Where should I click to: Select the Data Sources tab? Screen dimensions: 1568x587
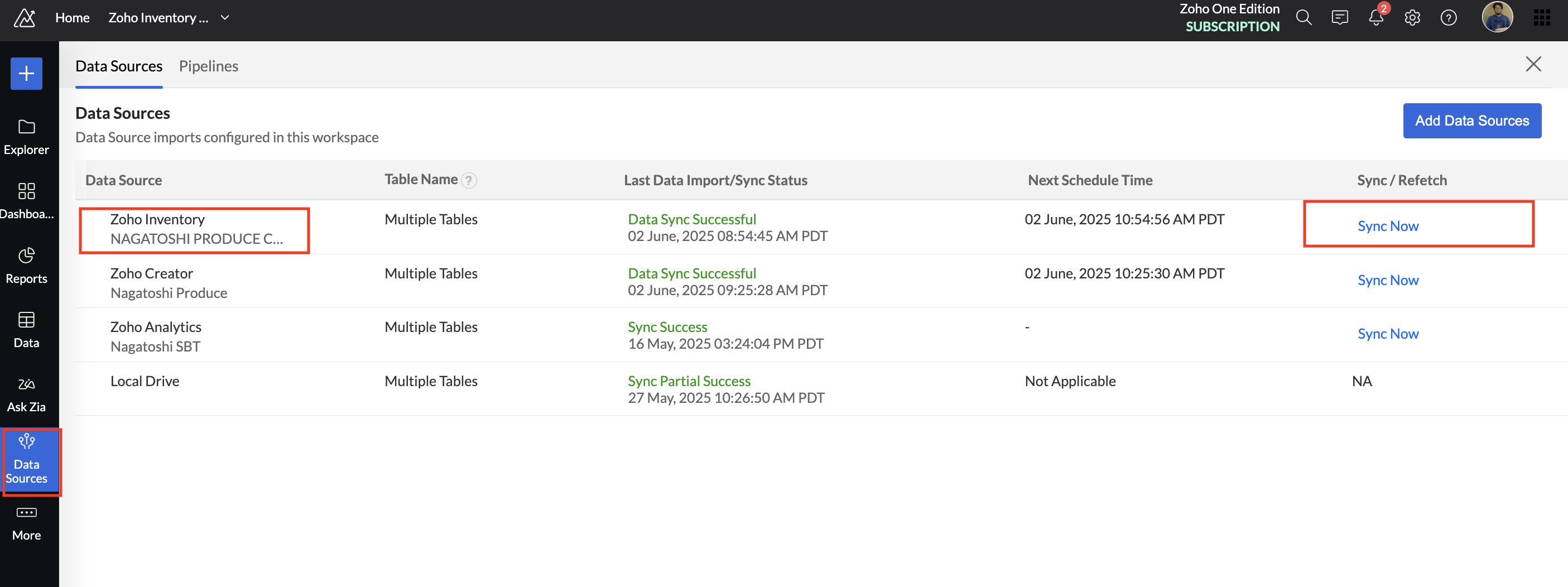pos(119,66)
